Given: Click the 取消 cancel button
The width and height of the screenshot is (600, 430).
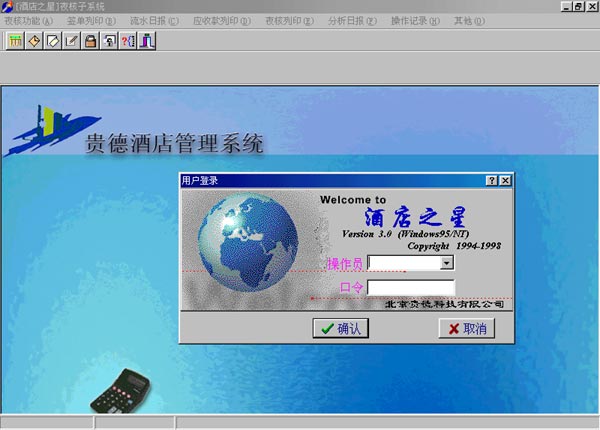Looking at the screenshot, I should (x=466, y=328).
